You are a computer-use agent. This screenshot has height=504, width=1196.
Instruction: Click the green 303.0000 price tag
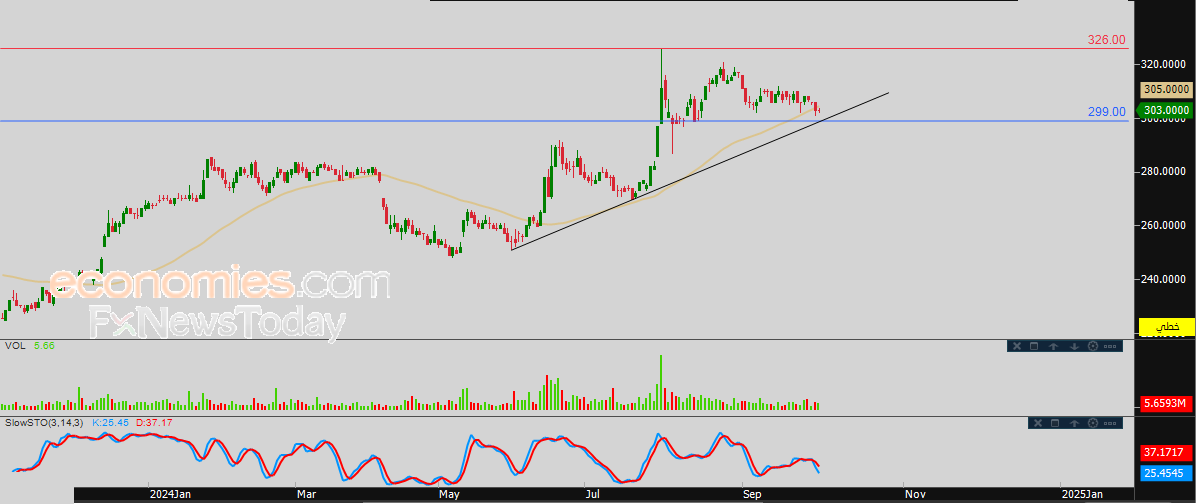pyautogui.click(x=1166, y=111)
